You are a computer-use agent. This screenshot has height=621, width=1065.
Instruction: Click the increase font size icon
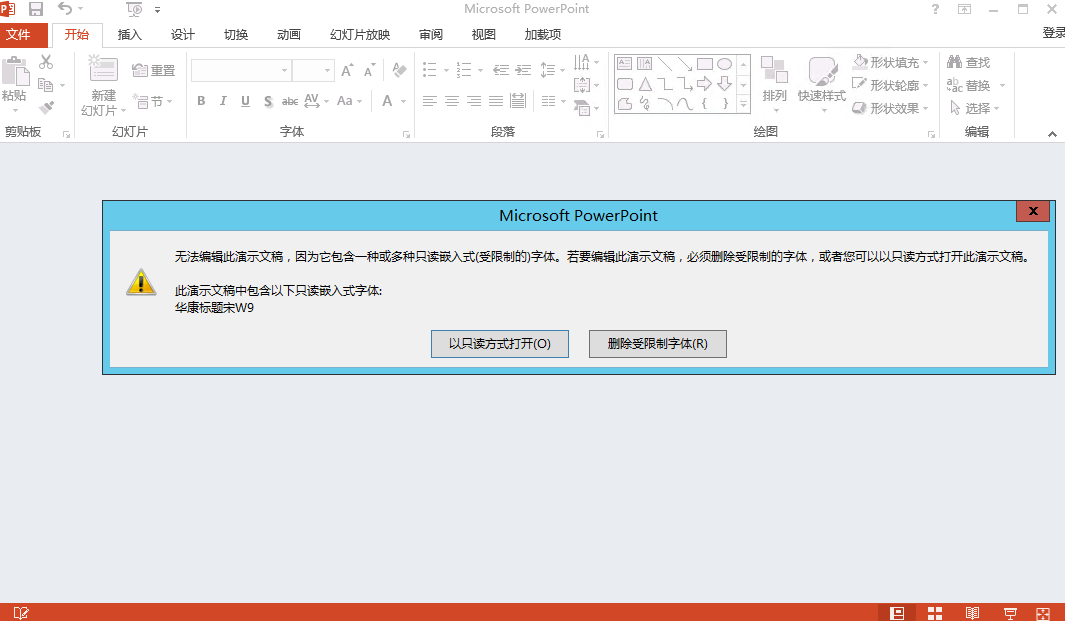[347, 70]
